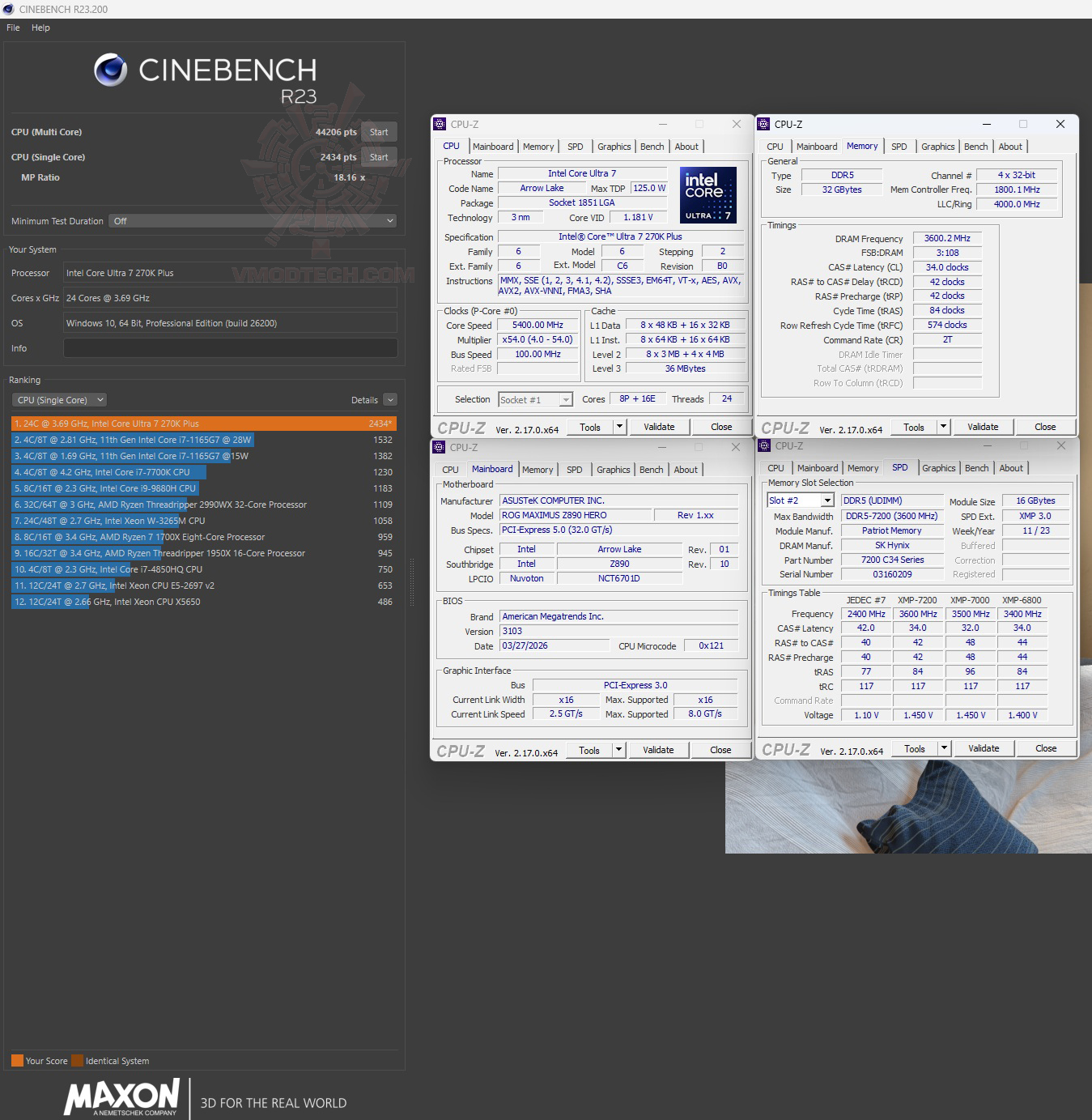Switch to Graphics tab in the Memory tab window
Screen dimensions: 1092x1120
point(938,147)
